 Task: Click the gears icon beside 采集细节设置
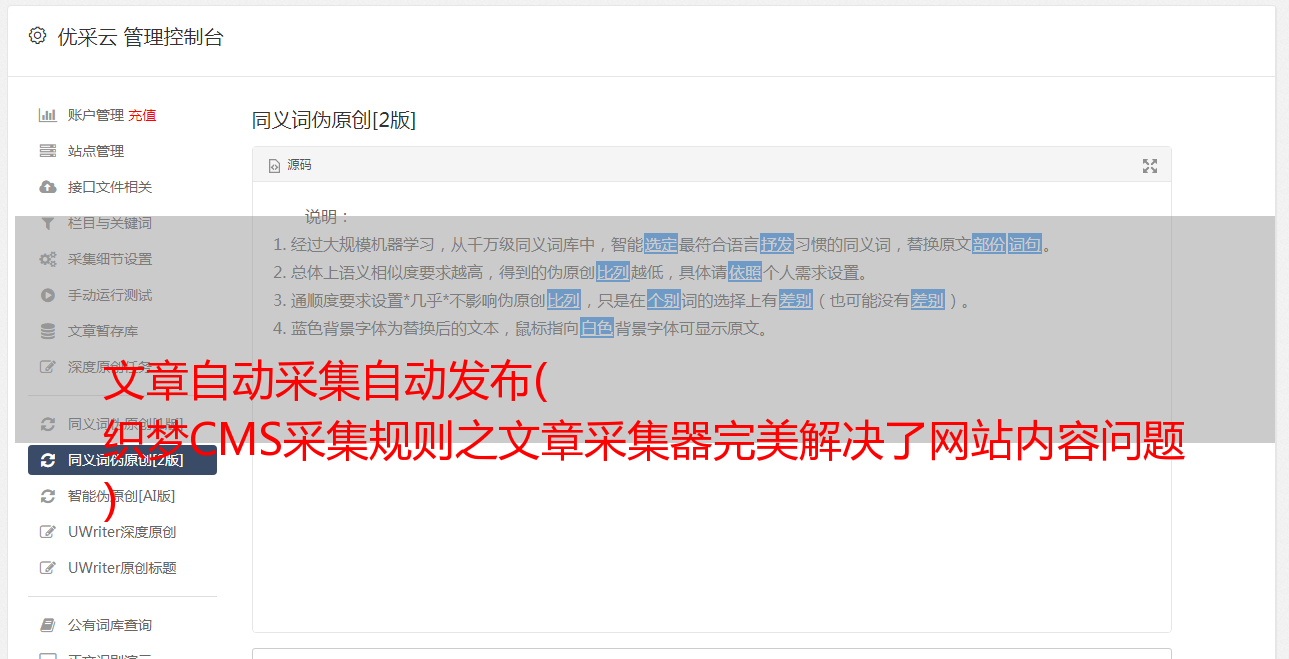[47, 259]
